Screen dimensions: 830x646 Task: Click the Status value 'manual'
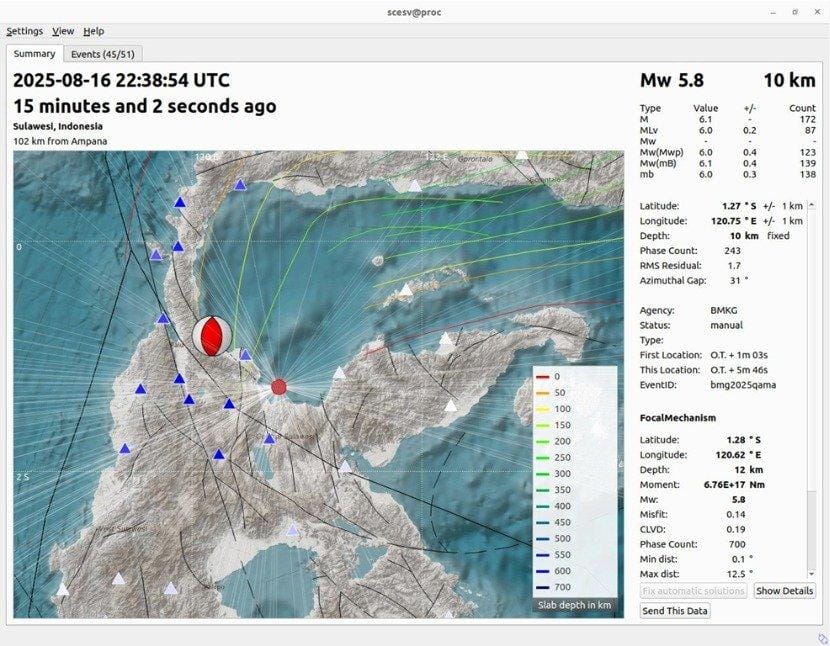pos(726,325)
